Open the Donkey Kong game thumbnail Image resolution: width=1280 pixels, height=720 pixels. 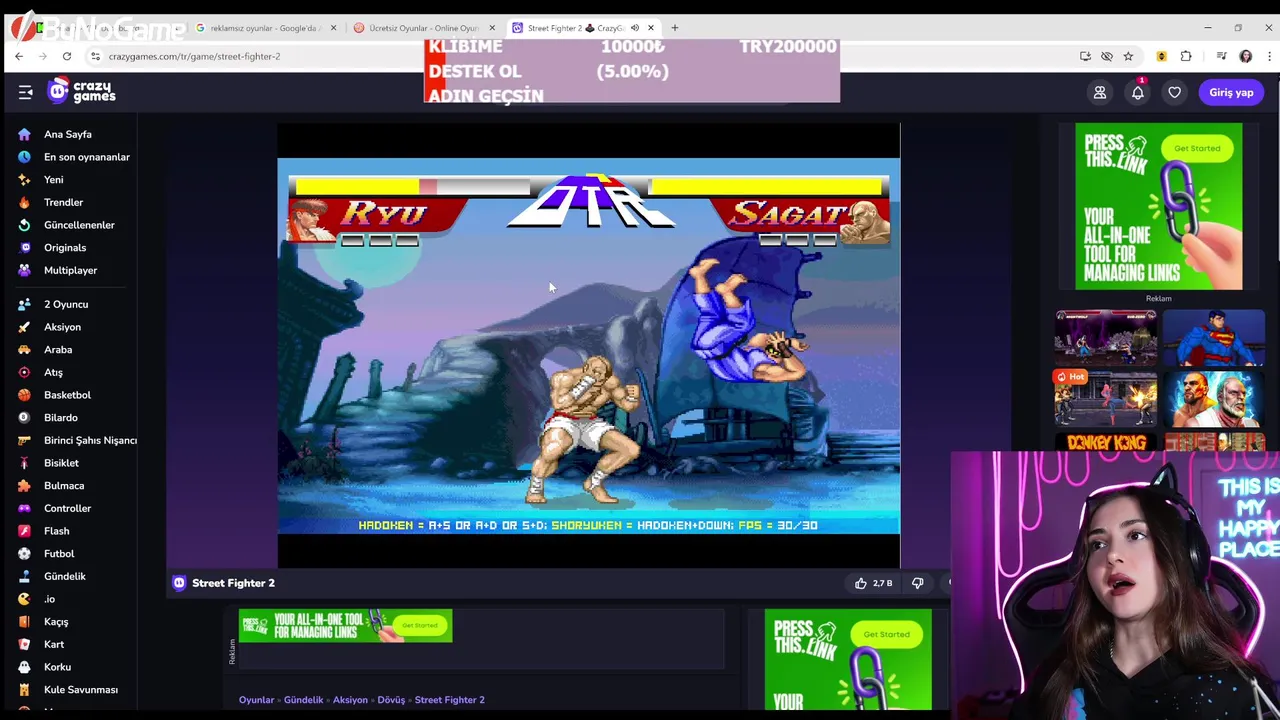pos(1105,442)
